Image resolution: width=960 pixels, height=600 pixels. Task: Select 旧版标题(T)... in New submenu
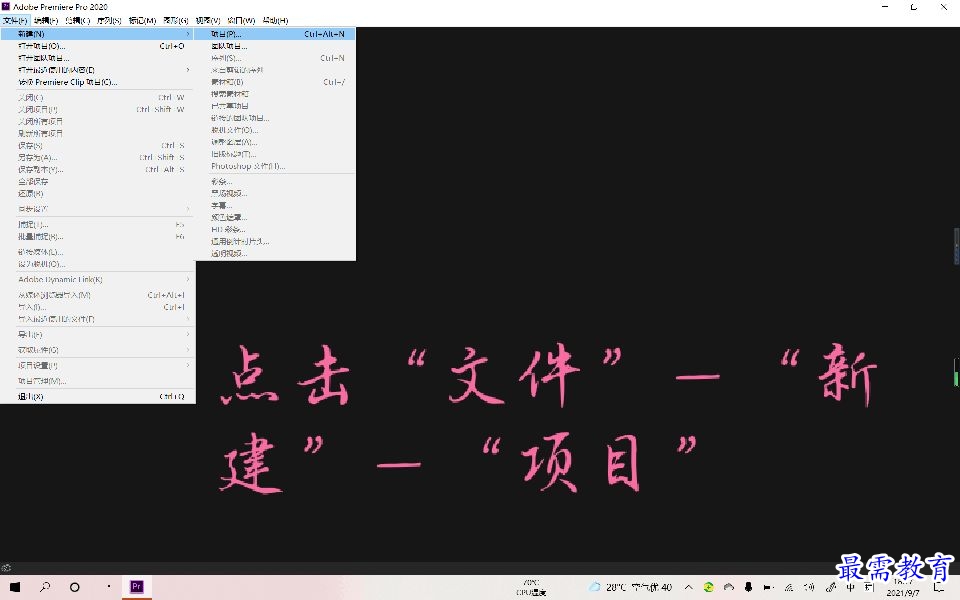(275, 154)
